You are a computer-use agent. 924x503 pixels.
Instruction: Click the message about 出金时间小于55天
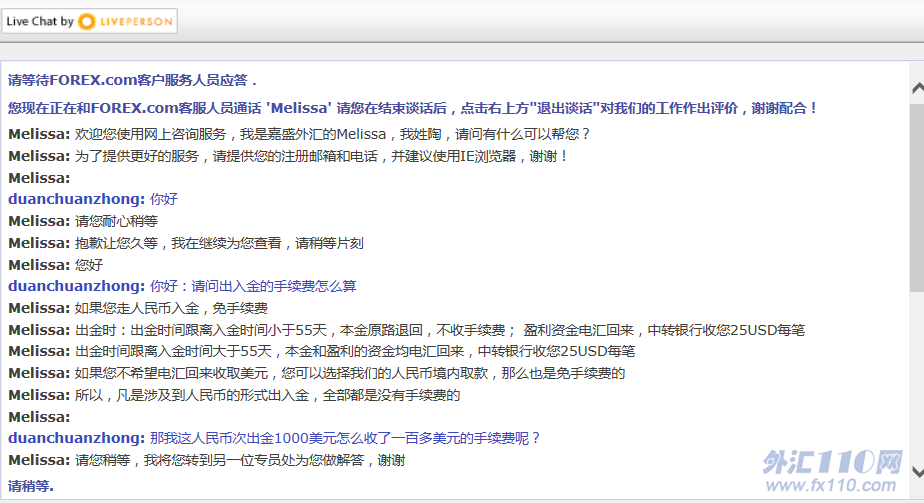(407, 330)
